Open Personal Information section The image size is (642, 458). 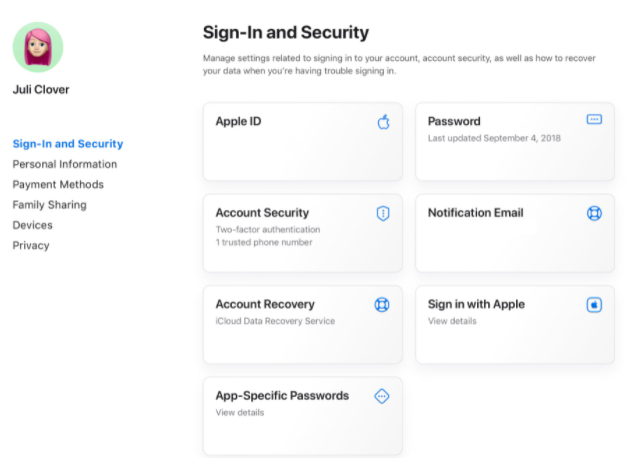pos(64,164)
